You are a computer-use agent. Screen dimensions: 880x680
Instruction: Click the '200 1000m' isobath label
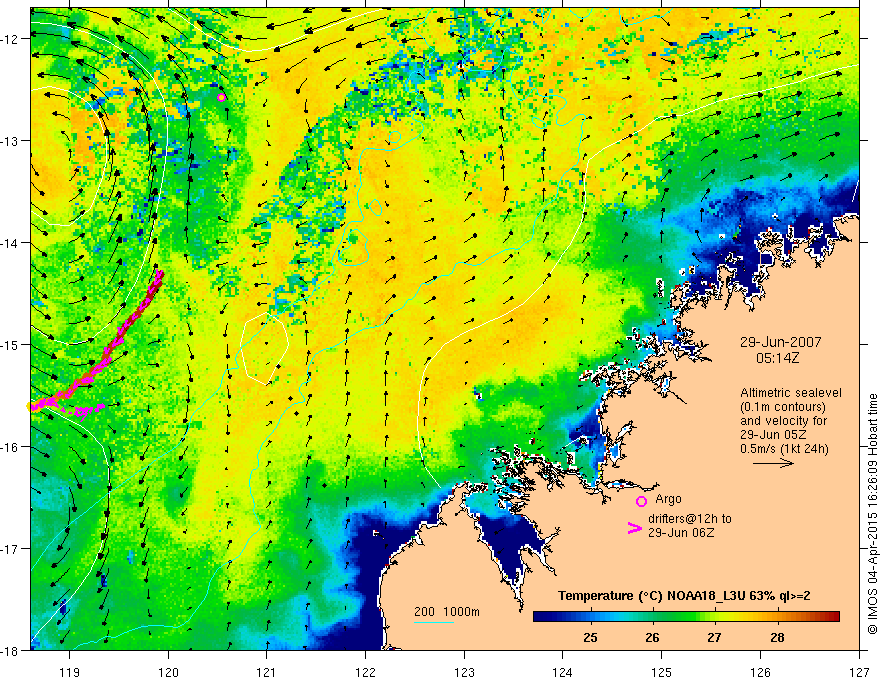click(x=447, y=612)
